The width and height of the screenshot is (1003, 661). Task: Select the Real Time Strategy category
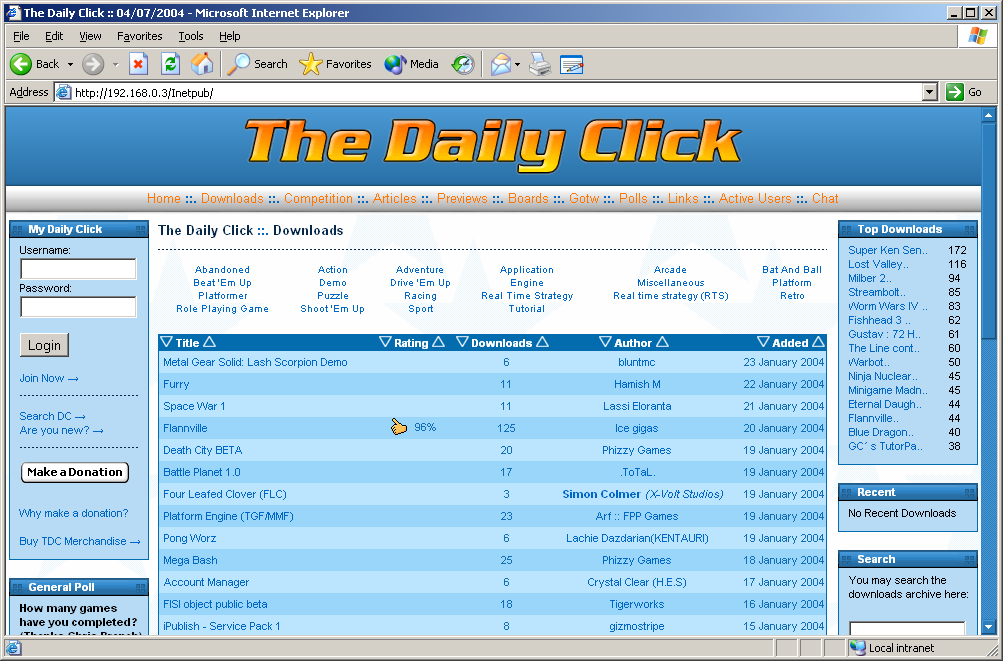[527, 296]
